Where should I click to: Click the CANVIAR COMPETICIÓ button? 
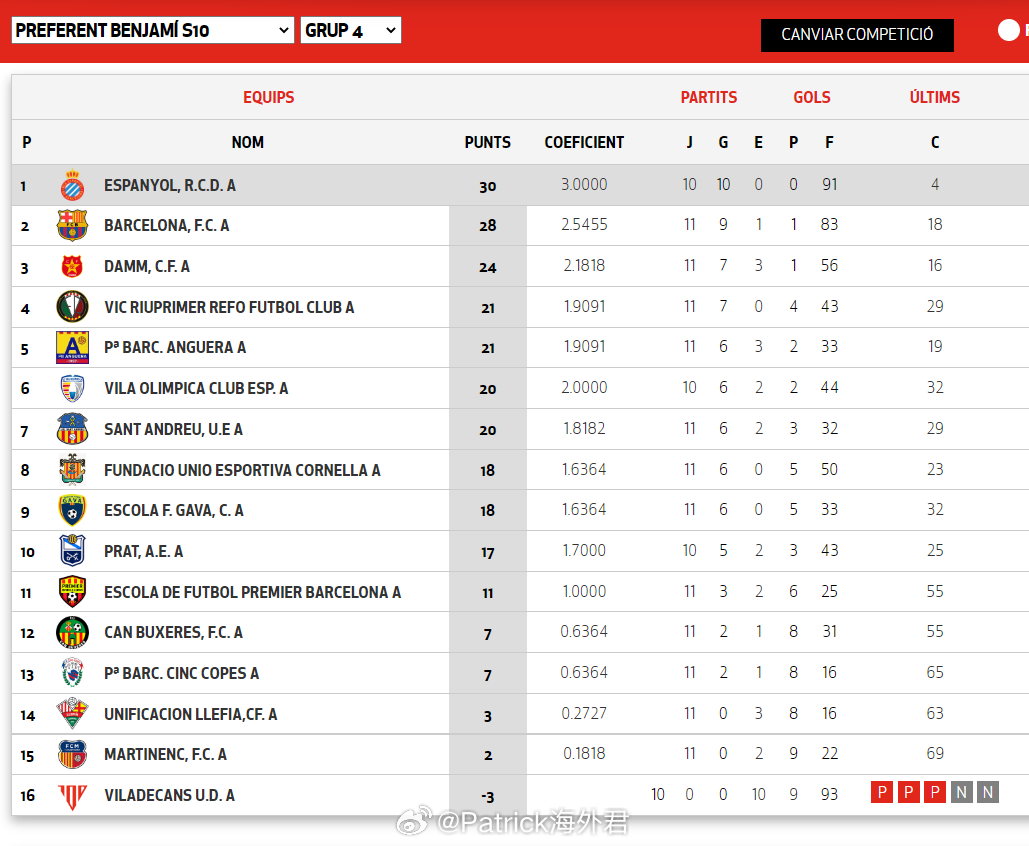[x=857, y=35]
